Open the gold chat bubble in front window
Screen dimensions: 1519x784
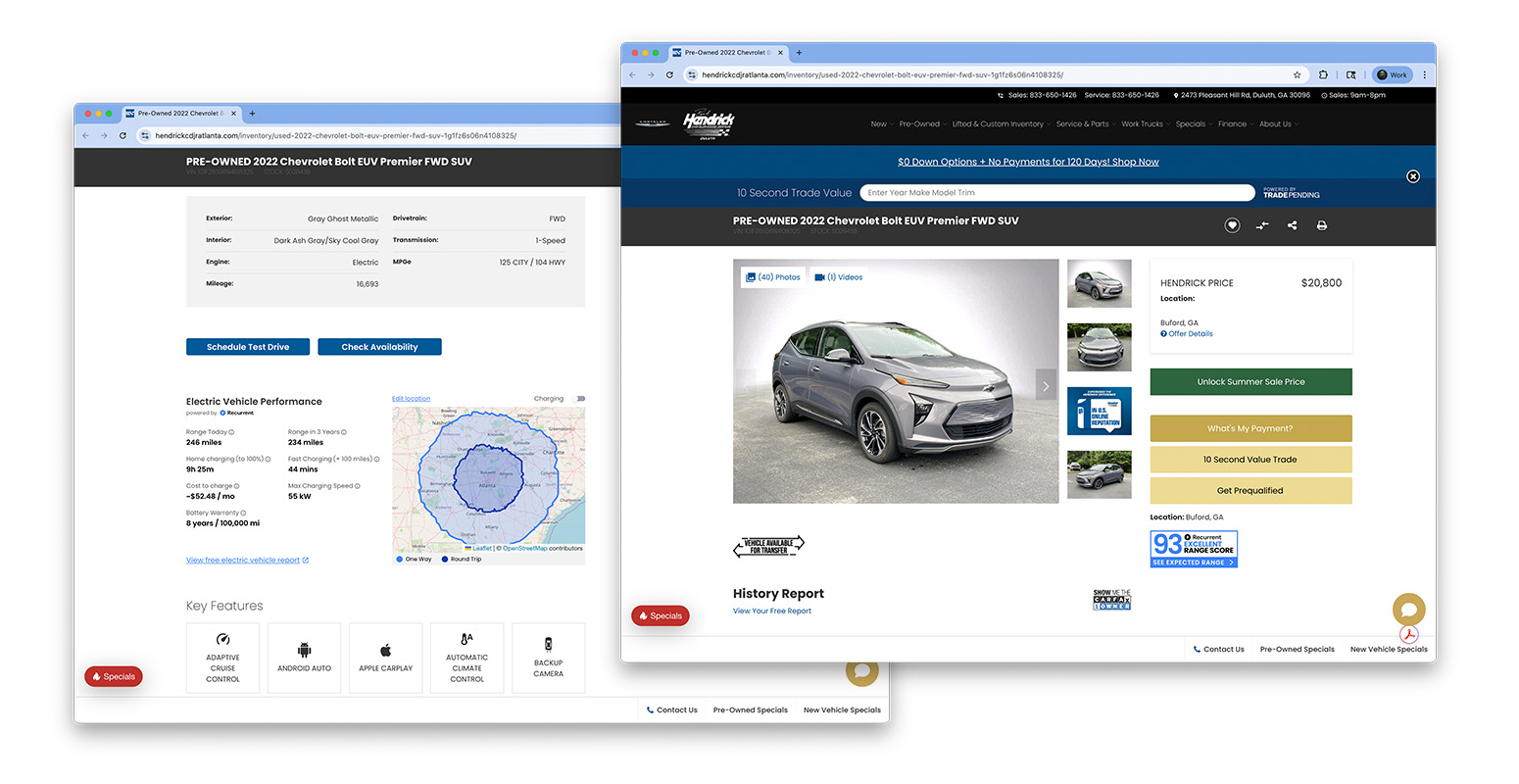click(1409, 610)
